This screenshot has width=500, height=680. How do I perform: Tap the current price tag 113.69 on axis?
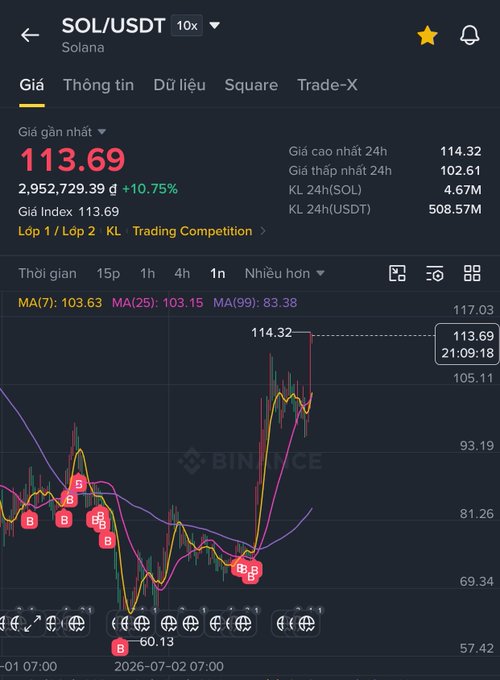(467, 344)
